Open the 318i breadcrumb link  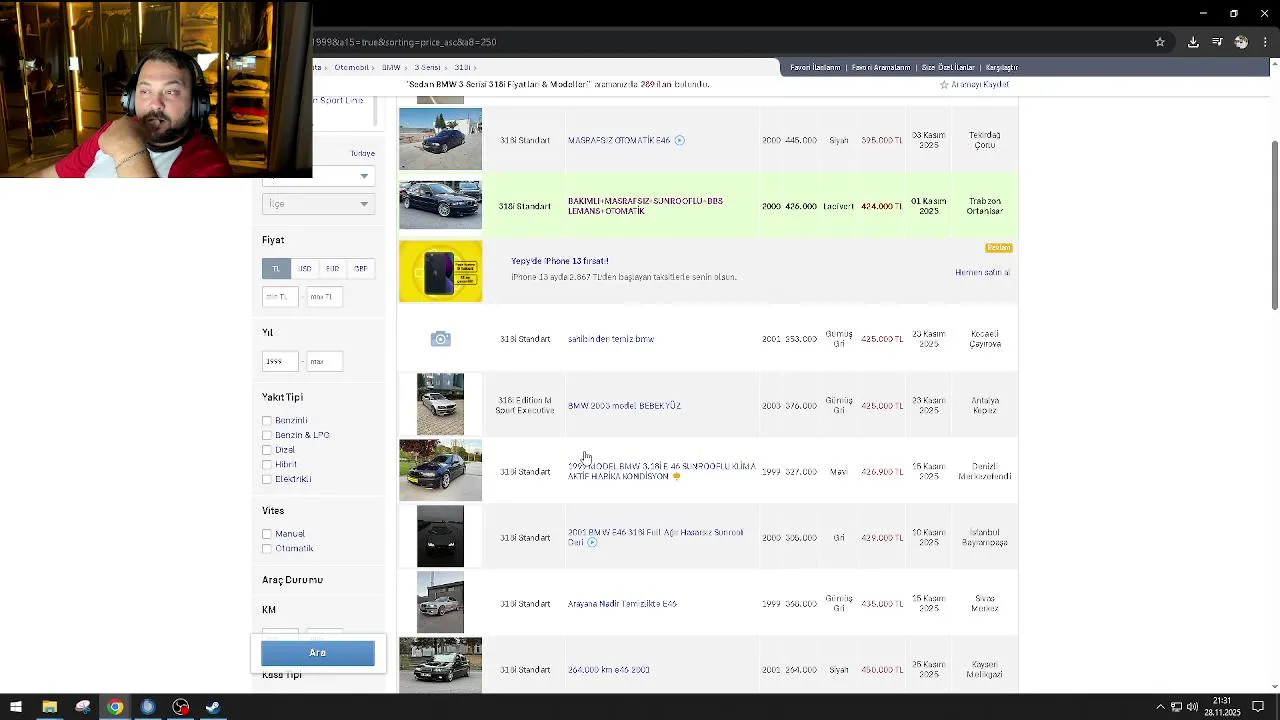click(462, 67)
